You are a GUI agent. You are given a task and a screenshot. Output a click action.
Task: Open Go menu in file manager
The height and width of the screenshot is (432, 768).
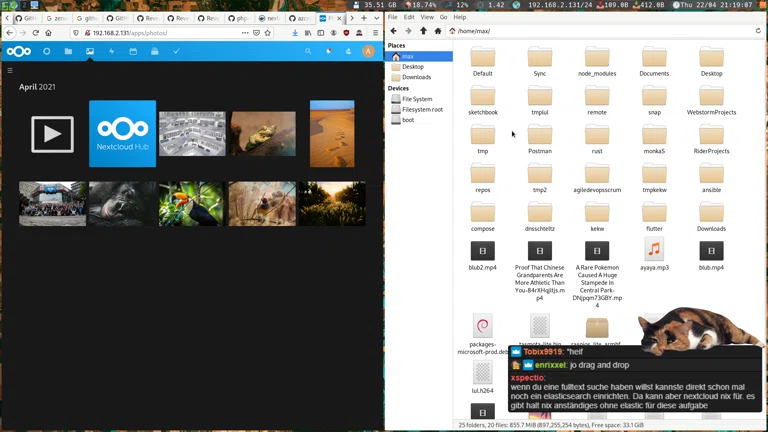click(443, 17)
